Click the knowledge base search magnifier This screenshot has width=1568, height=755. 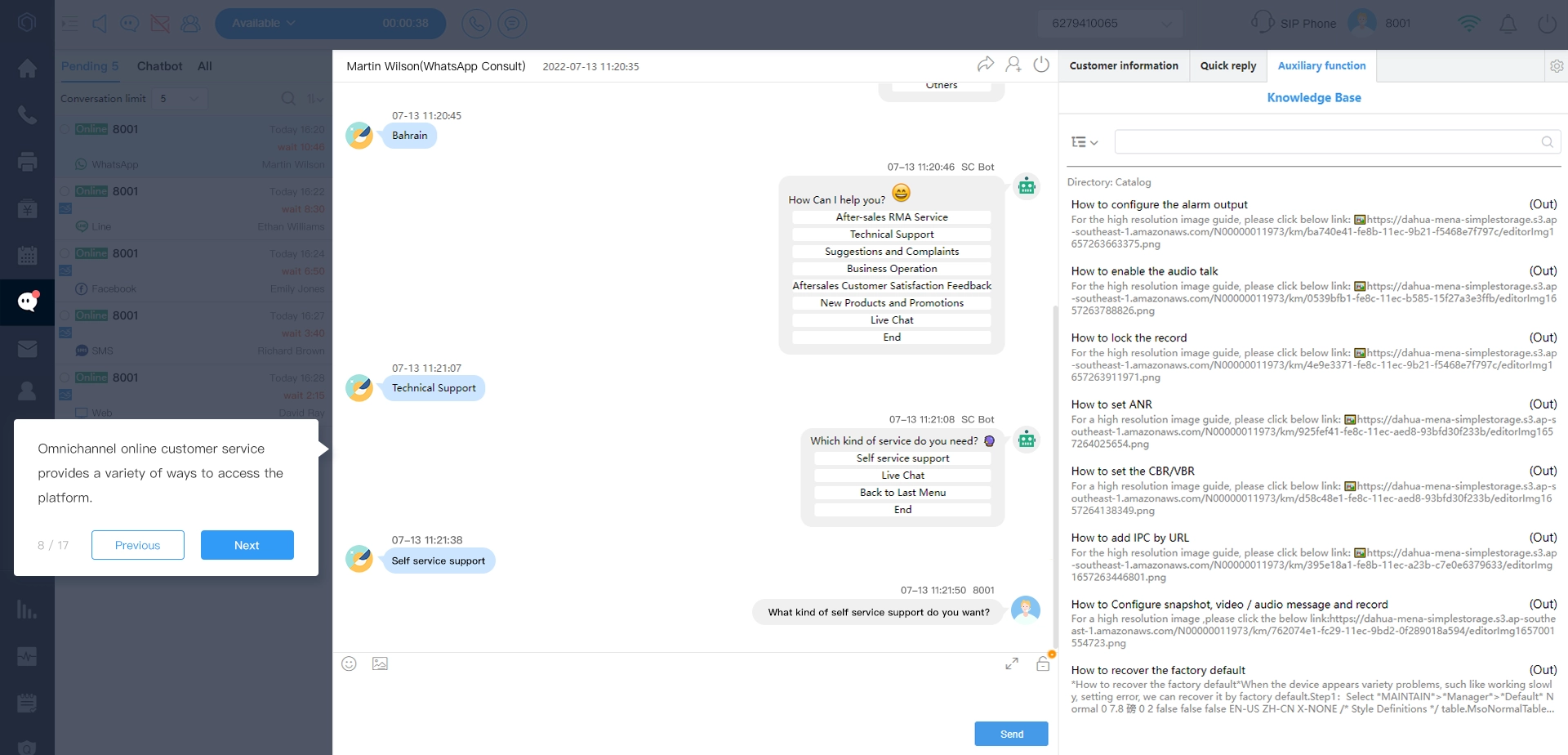tap(1547, 142)
